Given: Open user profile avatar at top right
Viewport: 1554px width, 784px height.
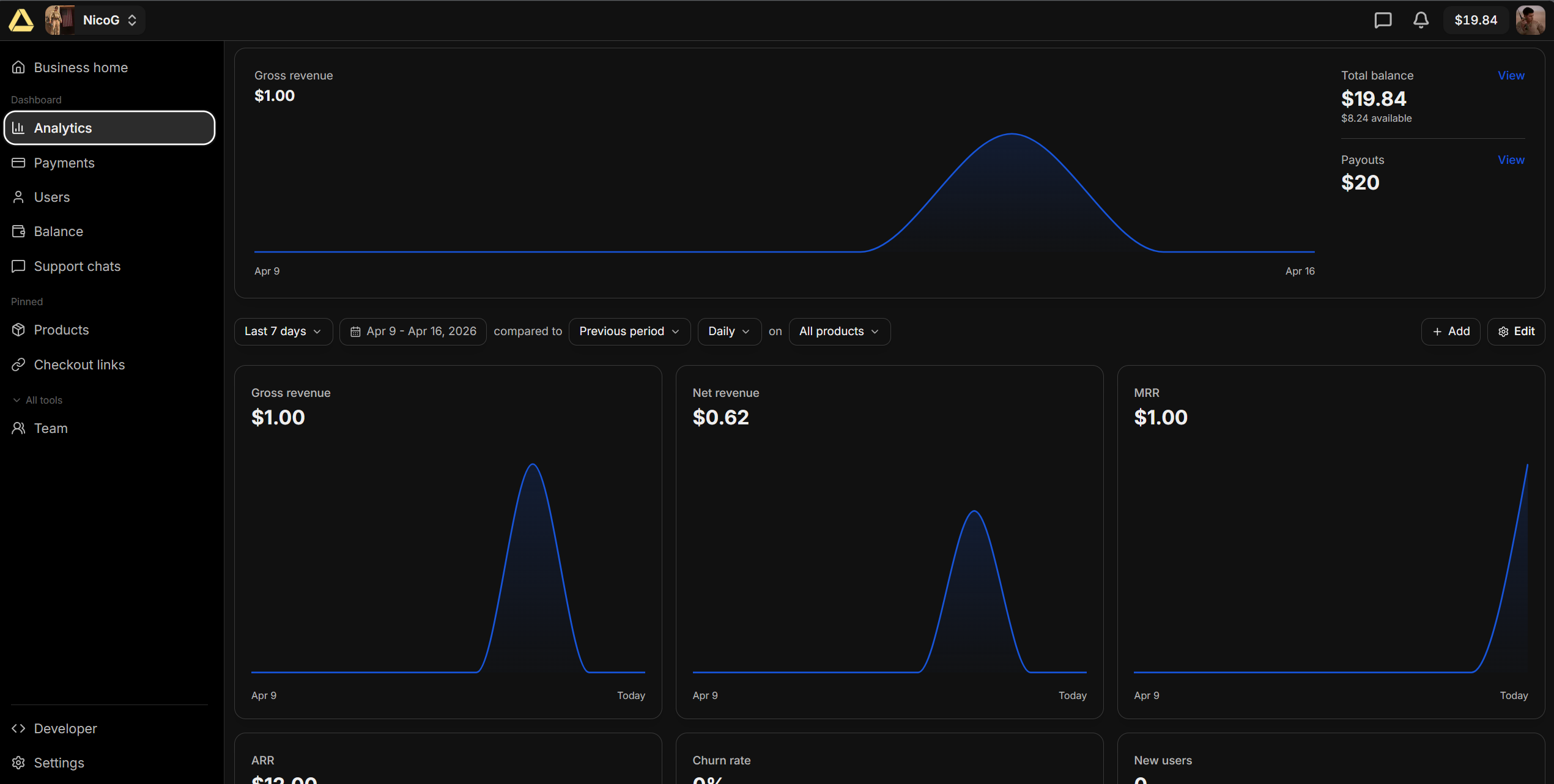Looking at the screenshot, I should point(1530,20).
